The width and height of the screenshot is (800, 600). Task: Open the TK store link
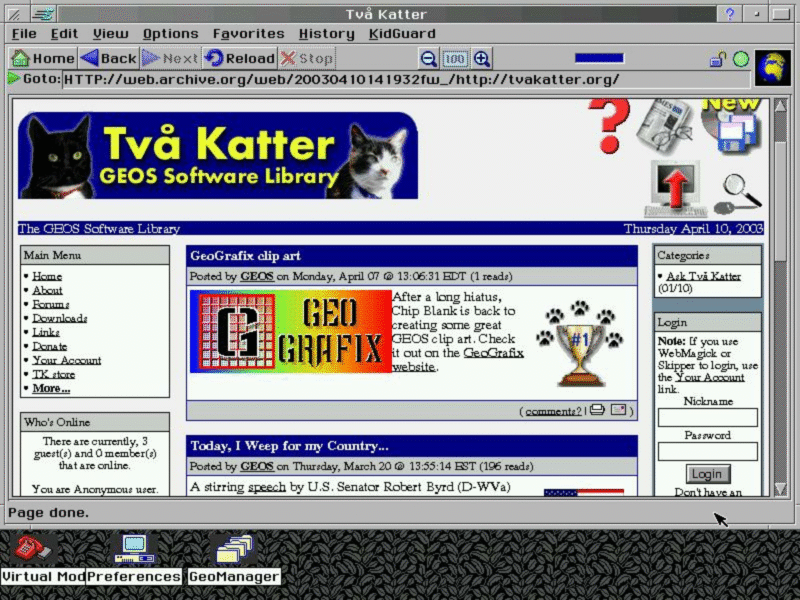pyautogui.click(x=54, y=374)
